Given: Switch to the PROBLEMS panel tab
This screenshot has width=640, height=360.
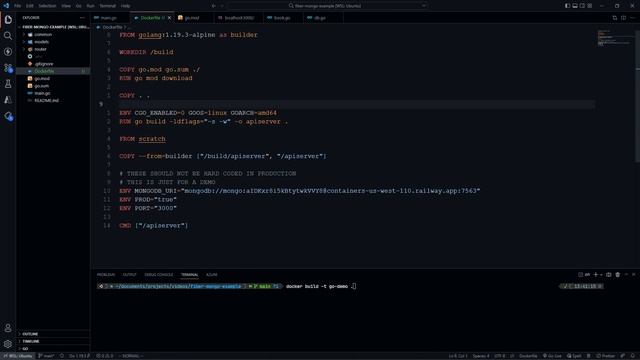Looking at the screenshot, I should [106, 275].
